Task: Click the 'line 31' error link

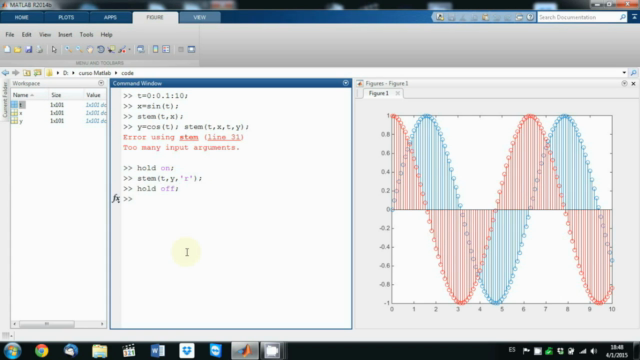Action: 224,138
